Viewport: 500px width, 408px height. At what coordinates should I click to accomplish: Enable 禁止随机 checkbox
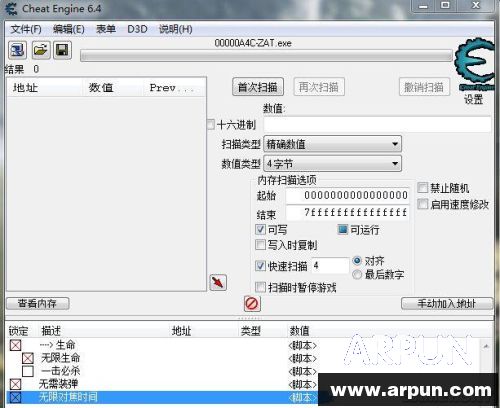tap(423, 187)
